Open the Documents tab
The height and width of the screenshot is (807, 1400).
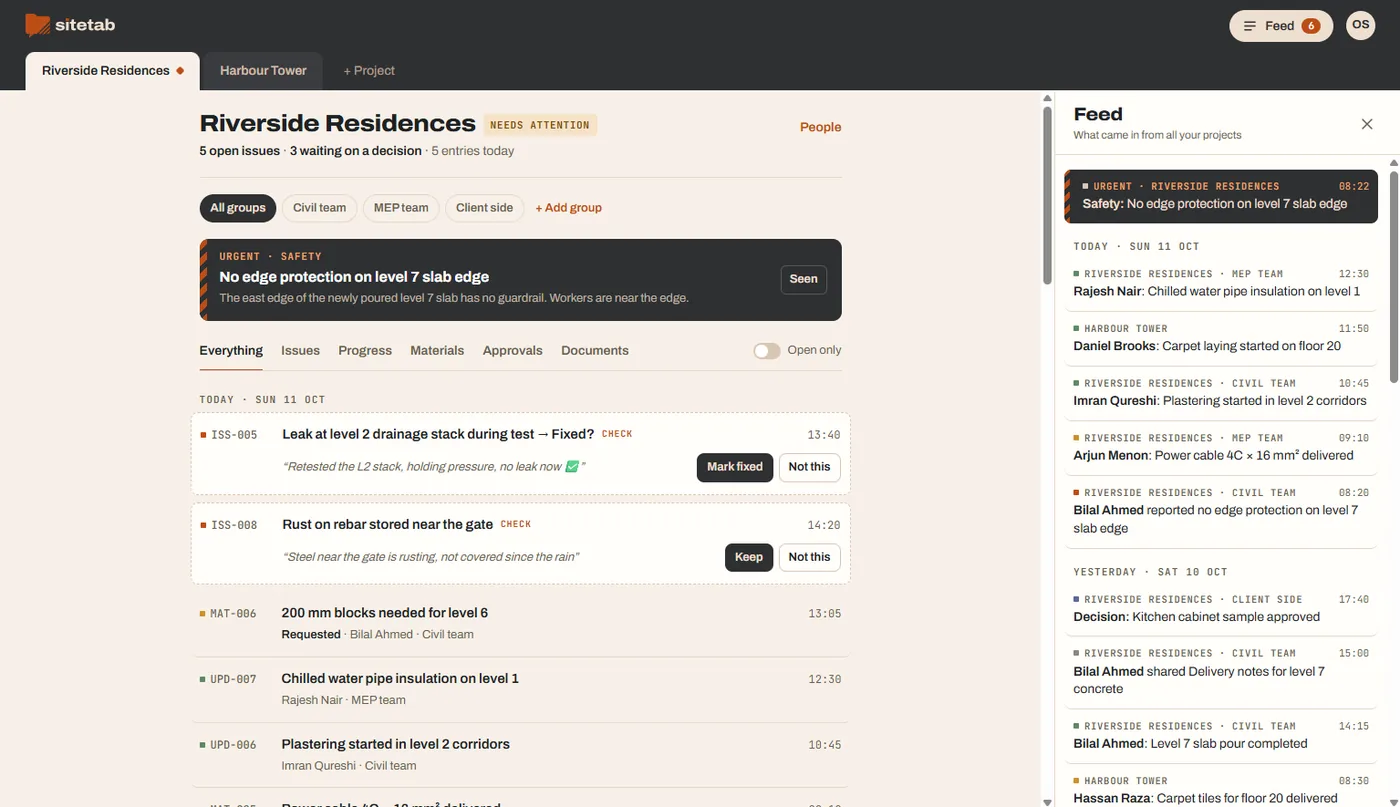pyautogui.click(x=595, y=351)
